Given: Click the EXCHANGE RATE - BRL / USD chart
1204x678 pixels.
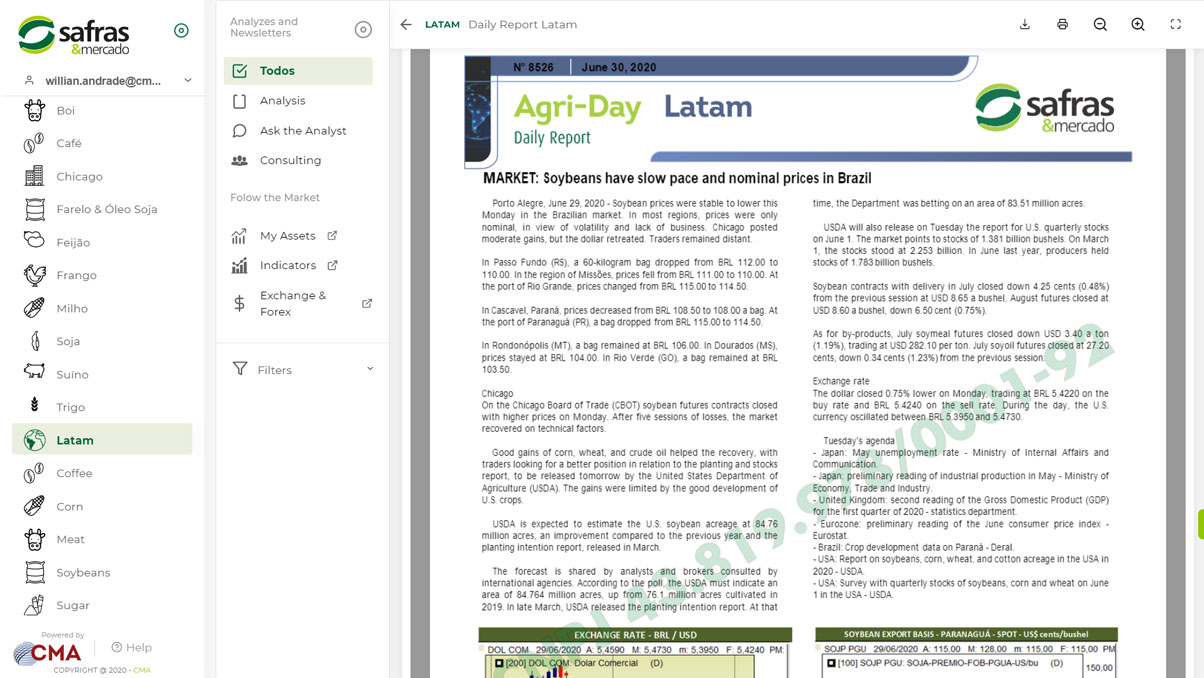Looking at the screenshot, I should coord(635,653).
